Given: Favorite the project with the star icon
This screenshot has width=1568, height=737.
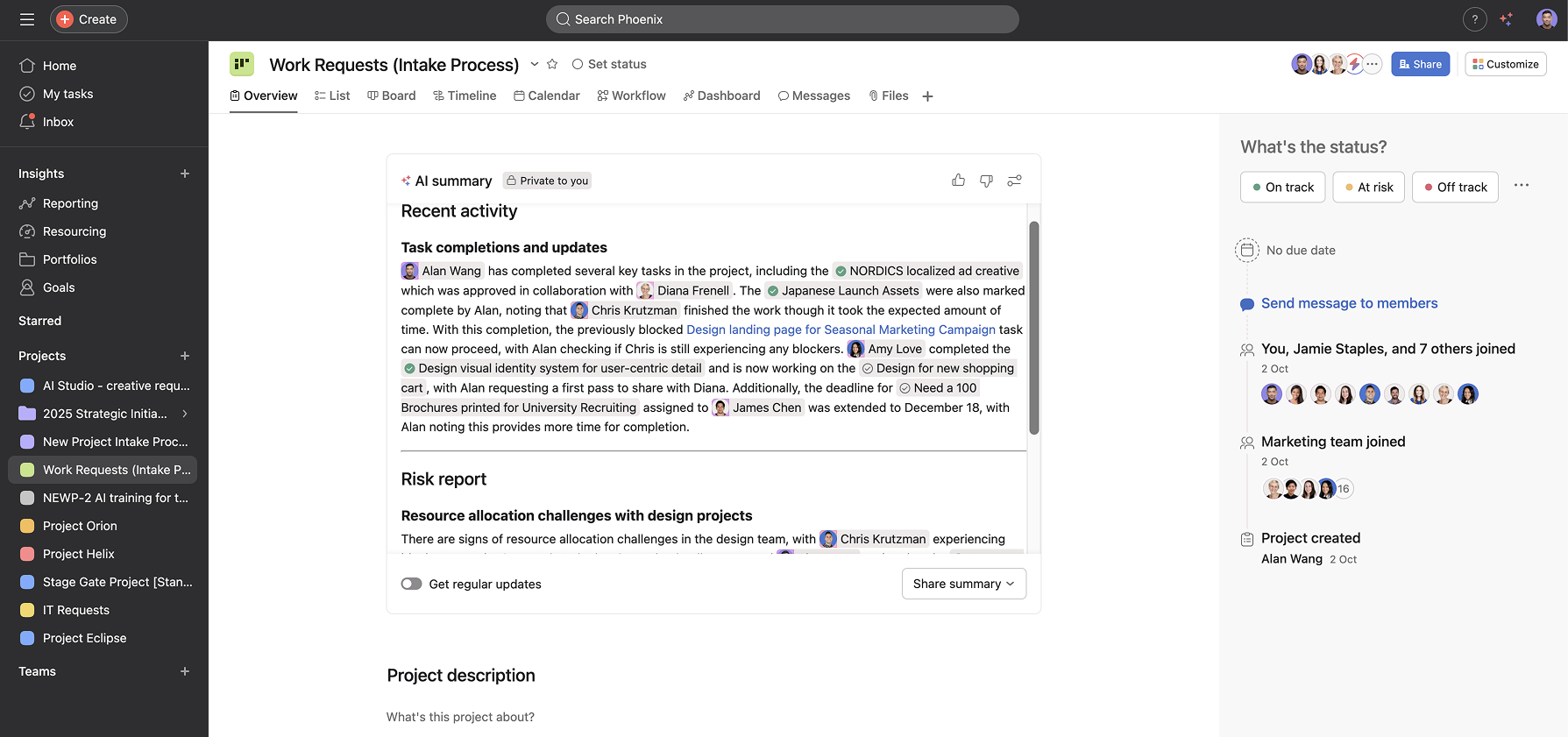Looking at the screenshot, I should 552,64.
